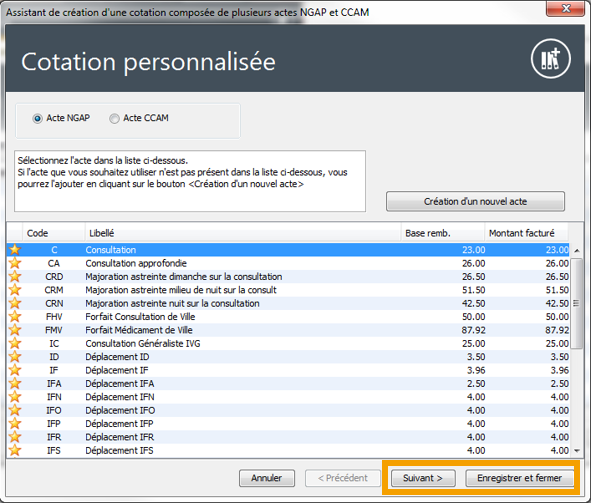Click Enregistrer et fermer
Viewport: 591px width, 503px height.
(519, 478)
